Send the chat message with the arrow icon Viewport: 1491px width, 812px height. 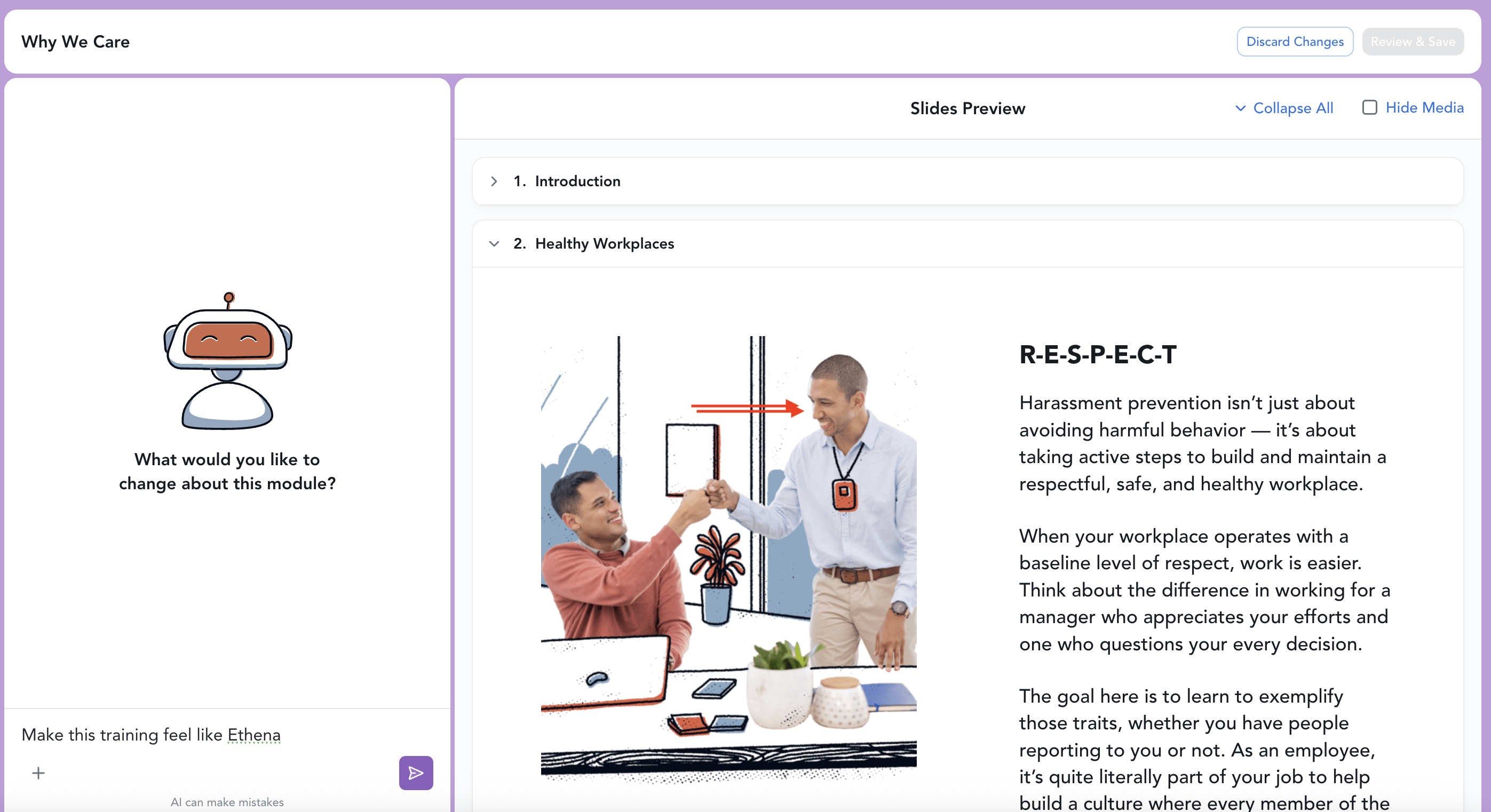(416, 773)
